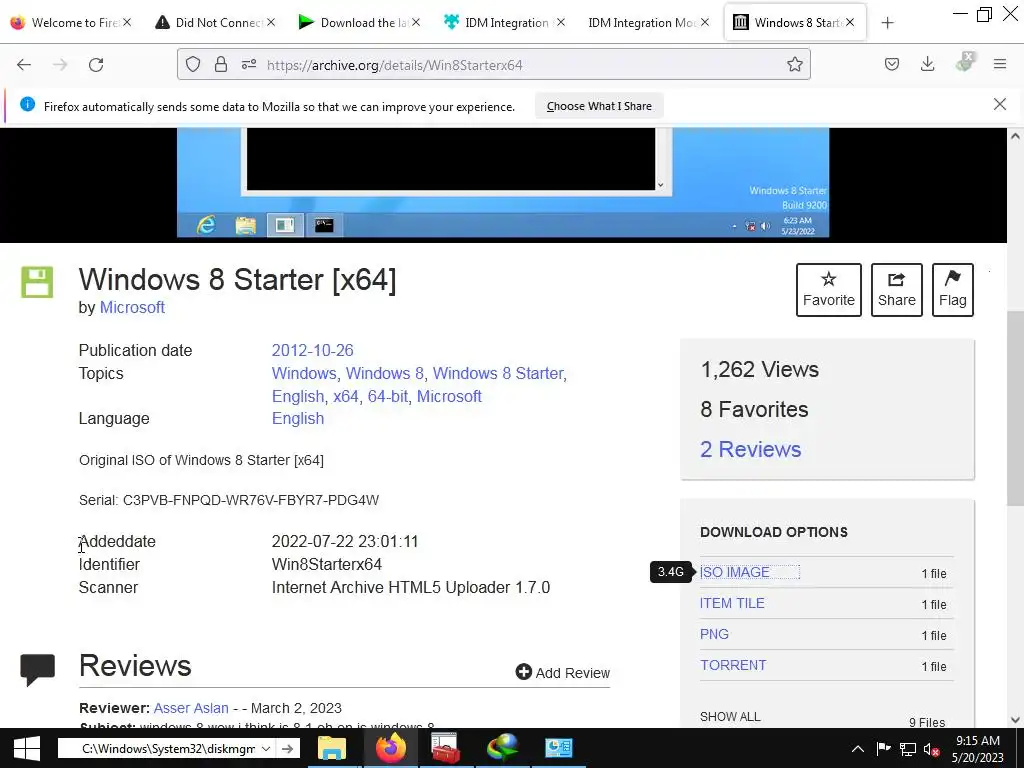This screenshot has height=768, width=1024.
Task: Open the Firefox downloads panel
Action: [x=927, y=64]
